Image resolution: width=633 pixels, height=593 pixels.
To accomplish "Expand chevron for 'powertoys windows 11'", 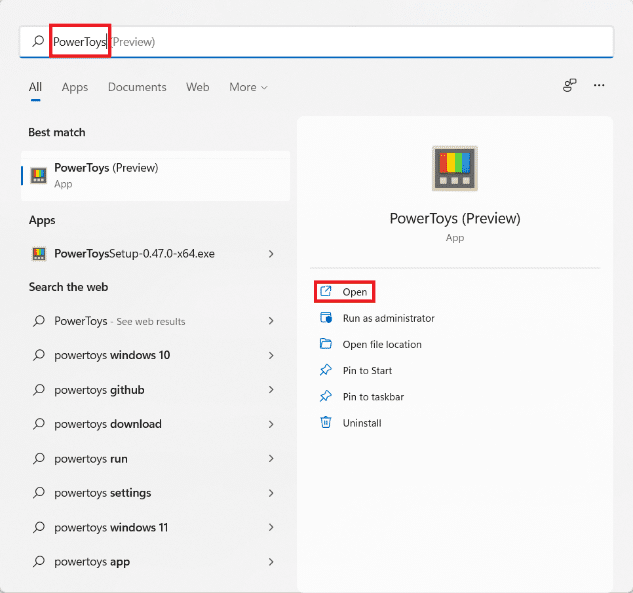I will click(x=271, y=527).
